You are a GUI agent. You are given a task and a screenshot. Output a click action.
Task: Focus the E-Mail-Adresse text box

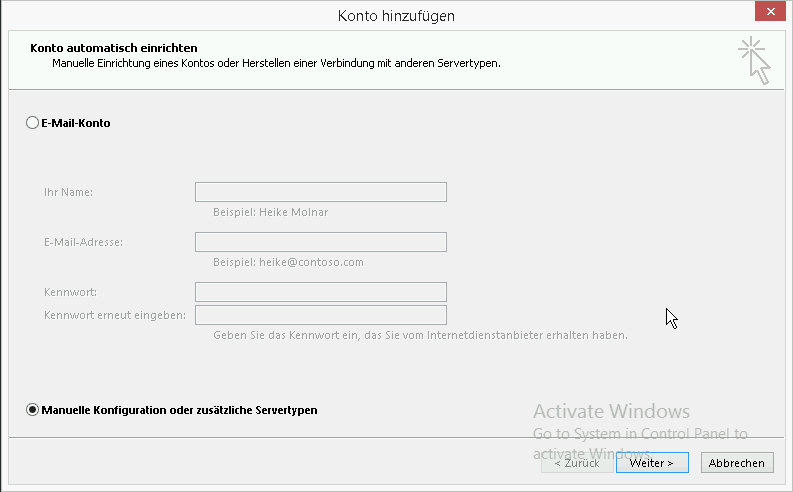point(320,242)
